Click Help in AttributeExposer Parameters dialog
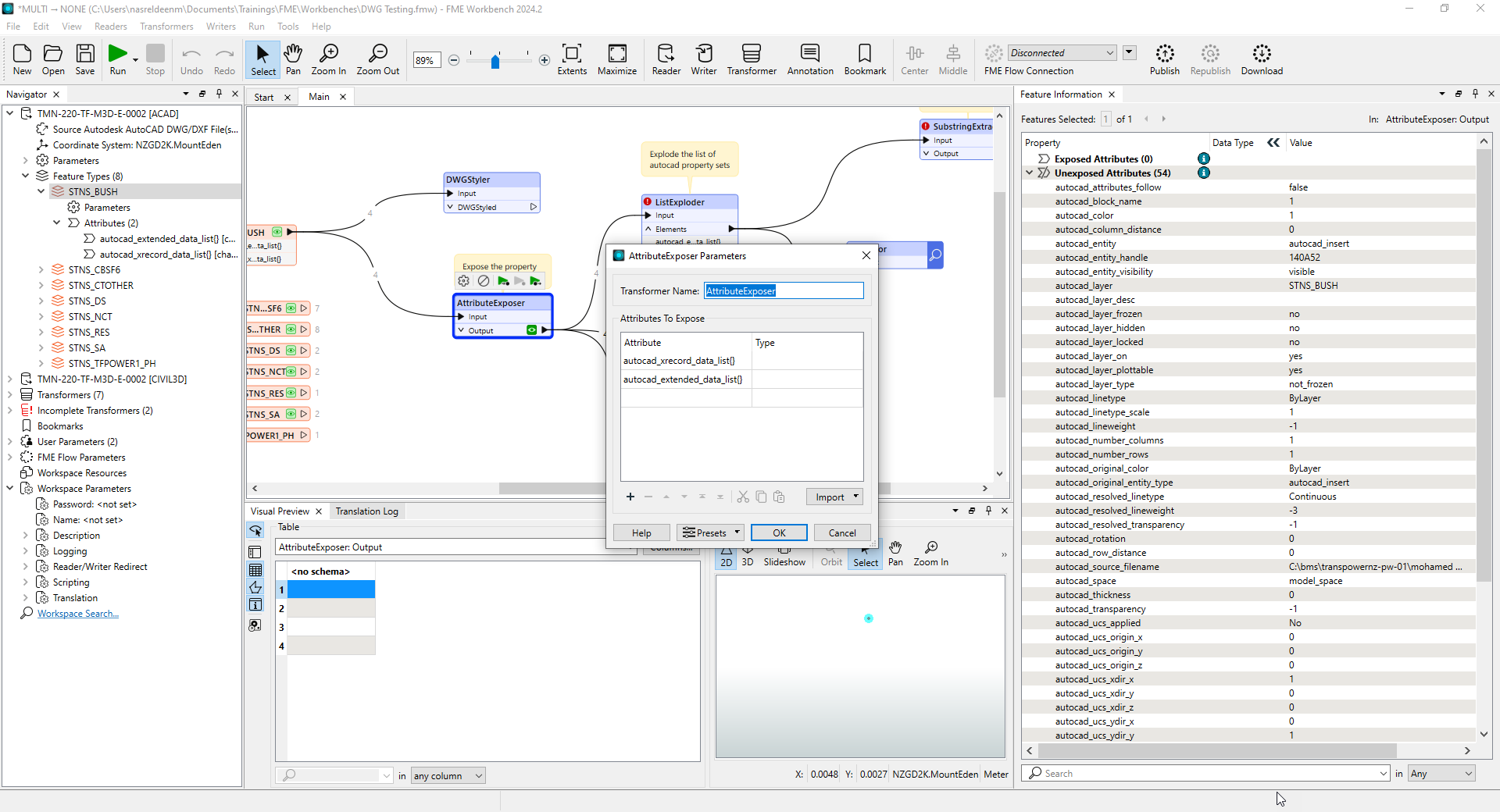1500x812 pixels. click(641, 532)
